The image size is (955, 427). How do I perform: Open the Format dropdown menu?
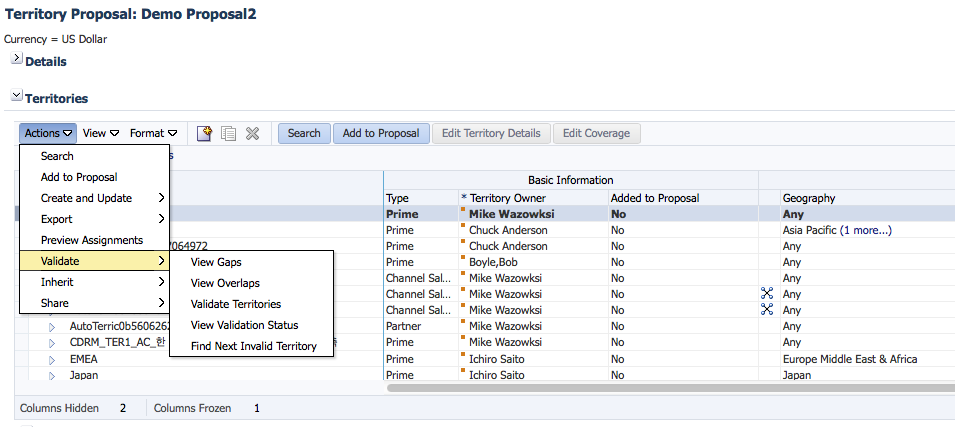(x=153, y=133)
